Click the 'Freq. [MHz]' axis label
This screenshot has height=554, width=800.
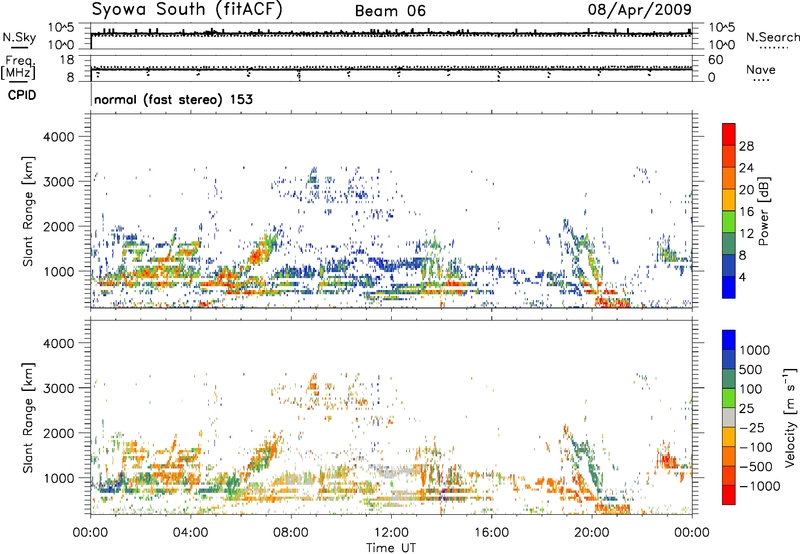pos(19,67)
